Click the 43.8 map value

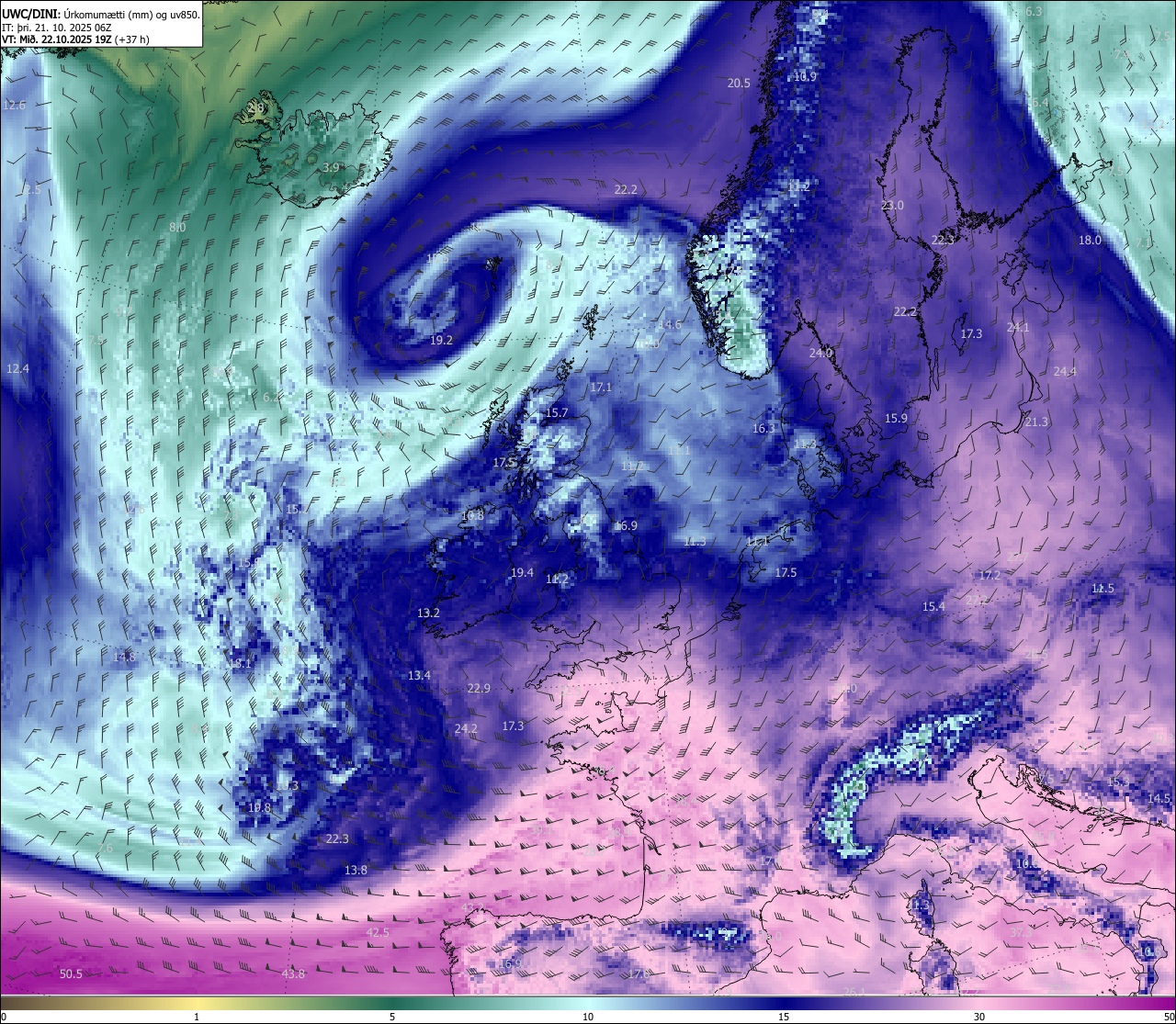click(293, 974)
